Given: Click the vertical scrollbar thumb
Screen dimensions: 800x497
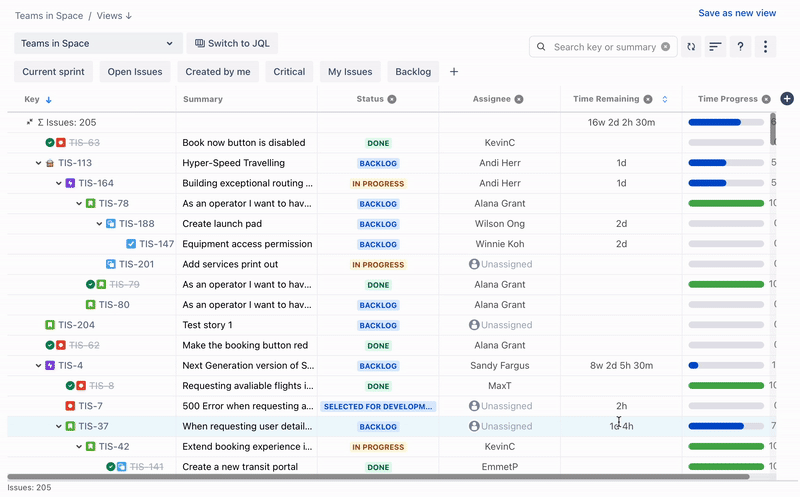Looking at the screenshot, I should tap(773, 129).
